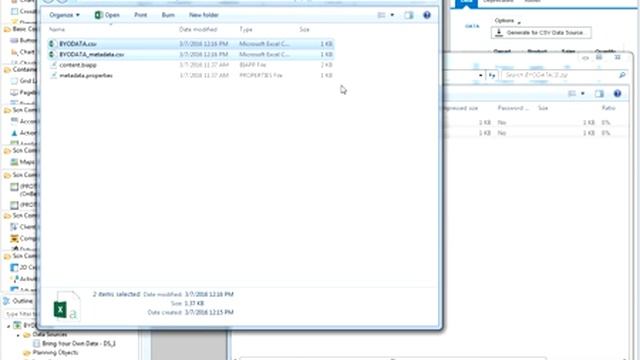The height and width of the screenshot is (360, 640).
Task: Select the Accordion component icon in palette
Action: click(15, 121)
